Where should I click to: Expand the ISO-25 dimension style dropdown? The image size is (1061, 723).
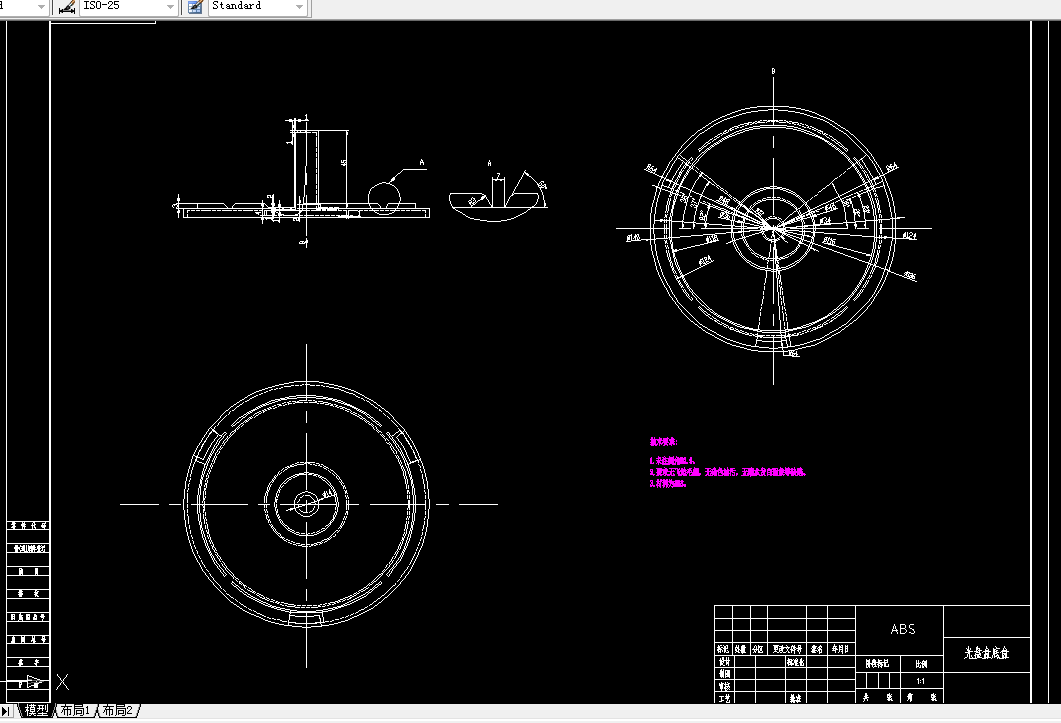(x=171, y=7)
